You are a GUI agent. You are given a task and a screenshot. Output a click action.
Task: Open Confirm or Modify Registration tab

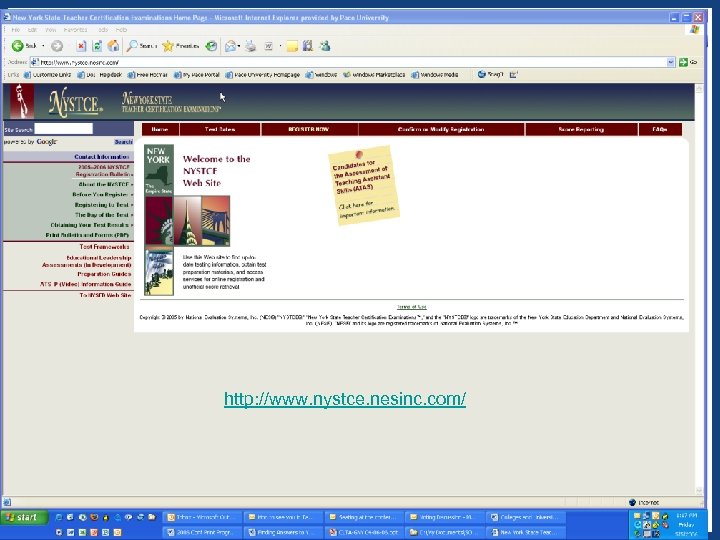[441, 129]
